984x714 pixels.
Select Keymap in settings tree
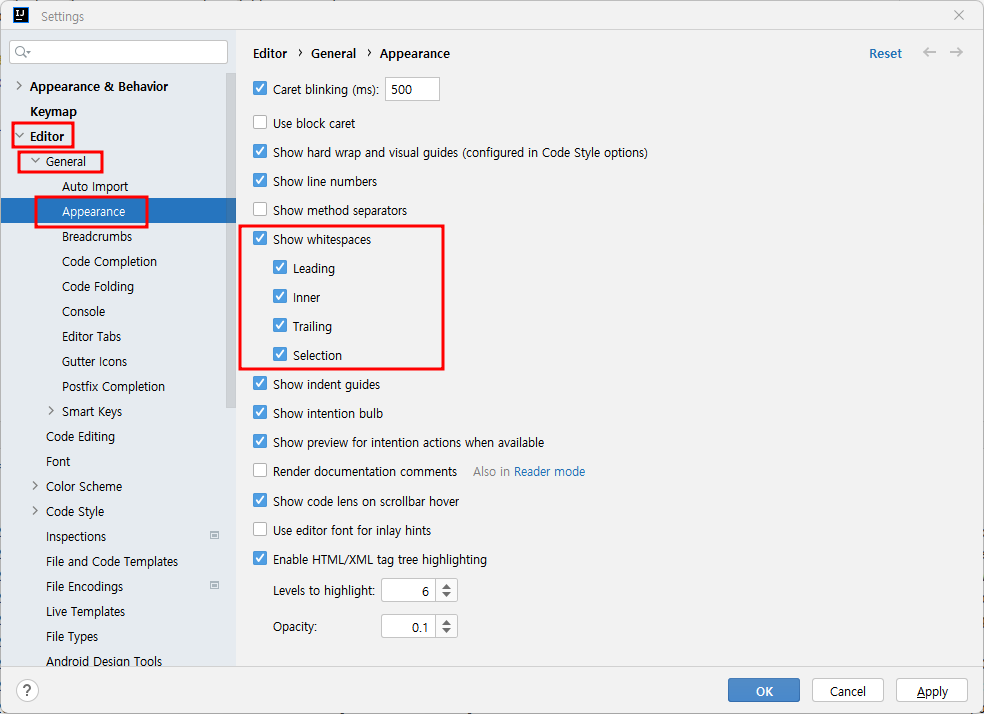click(53, 111)
